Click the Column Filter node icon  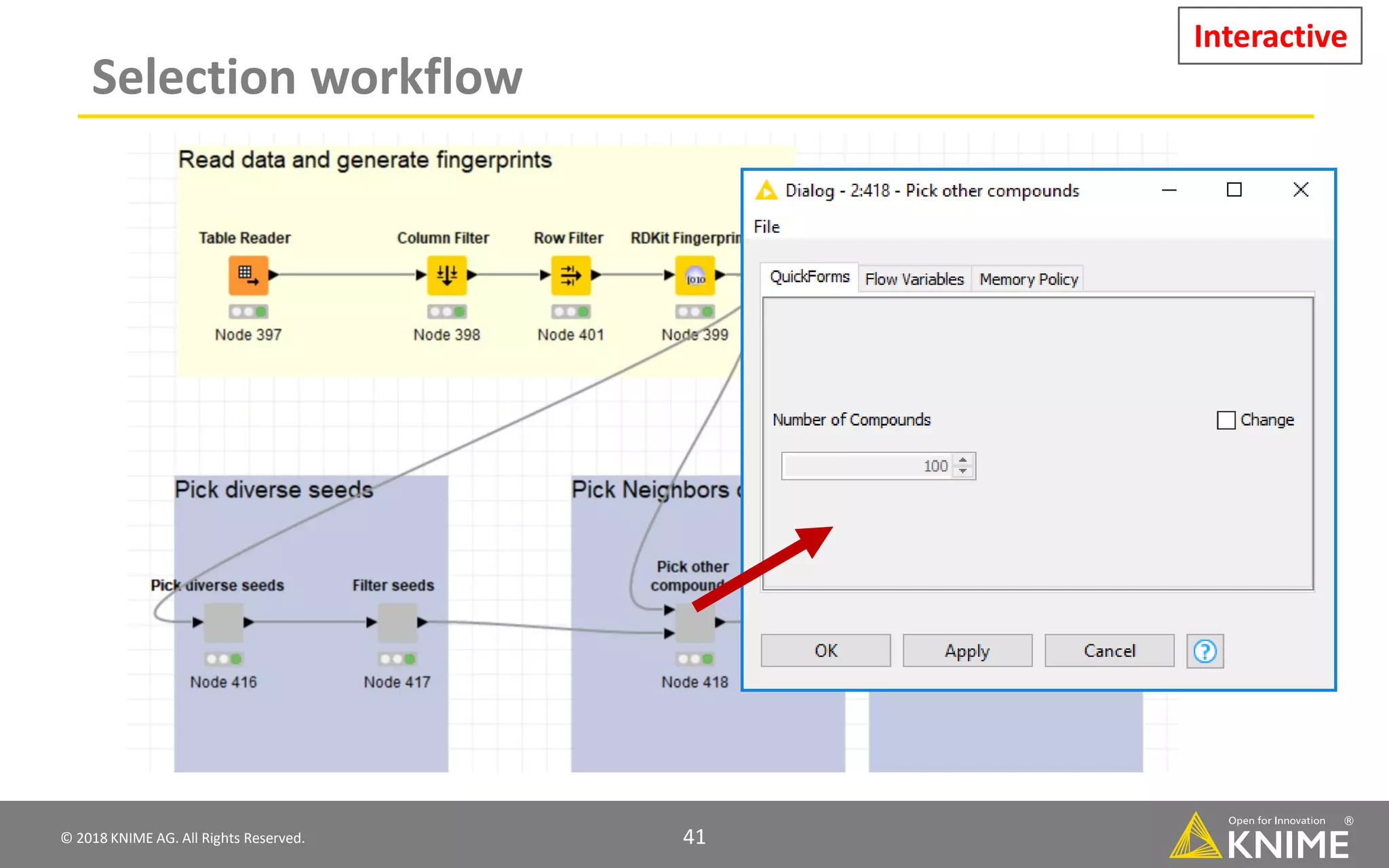[446, 275]
